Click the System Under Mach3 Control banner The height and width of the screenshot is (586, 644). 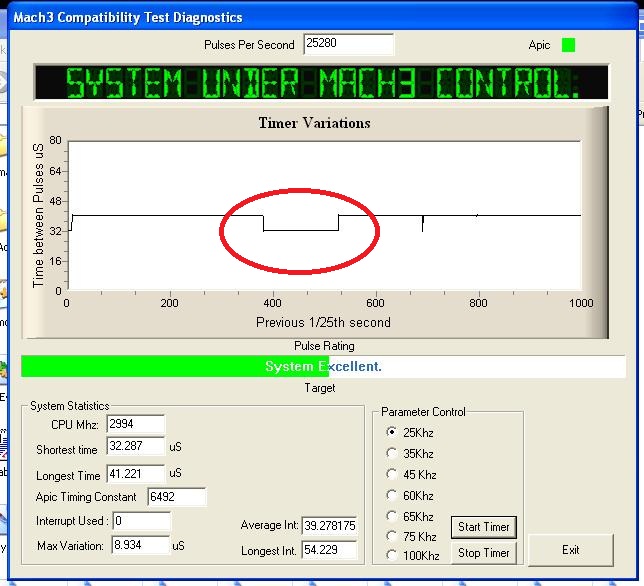click(x=321, y=82)
